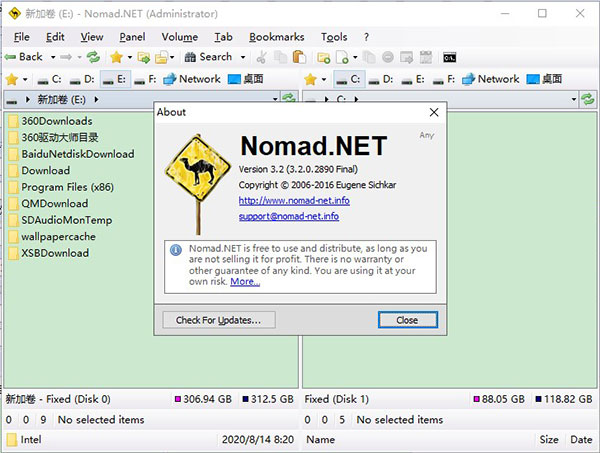Click right panel bookmarks star icon

[310, 80]
